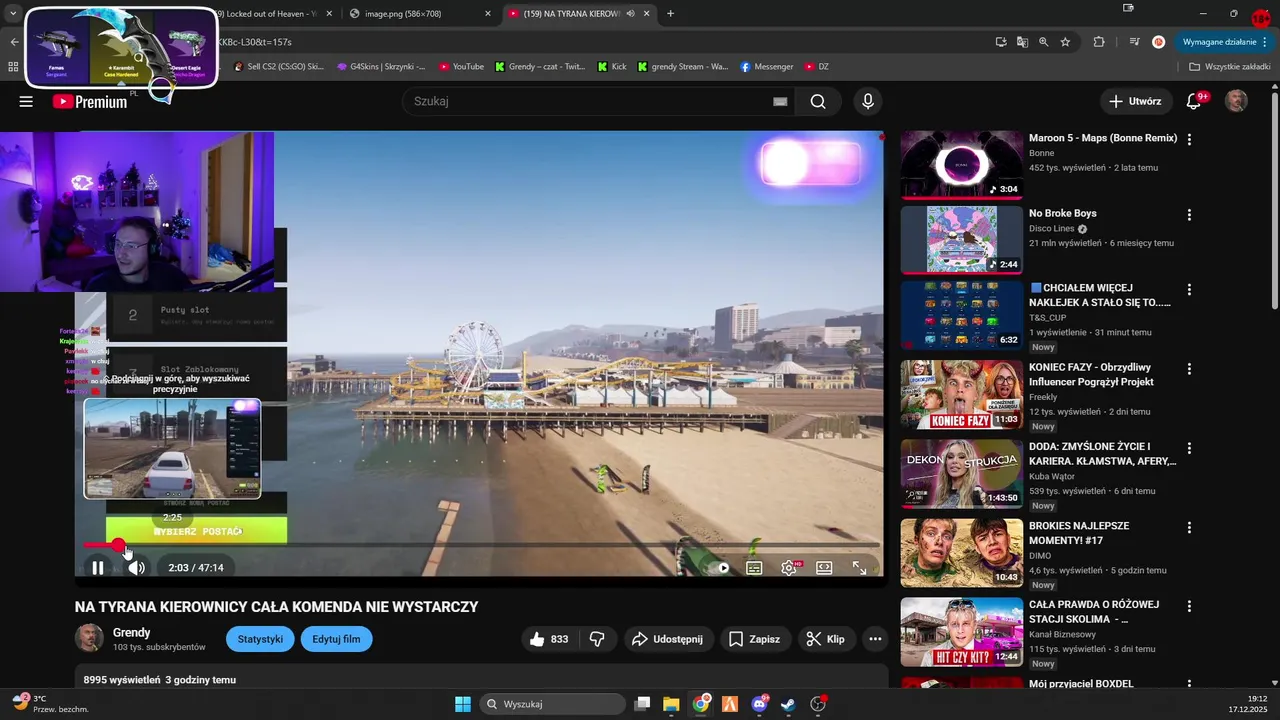This screenshot has height=720, width=1280.
Task: Open the Kick bookmark
Action: click(x=612, y=67)
